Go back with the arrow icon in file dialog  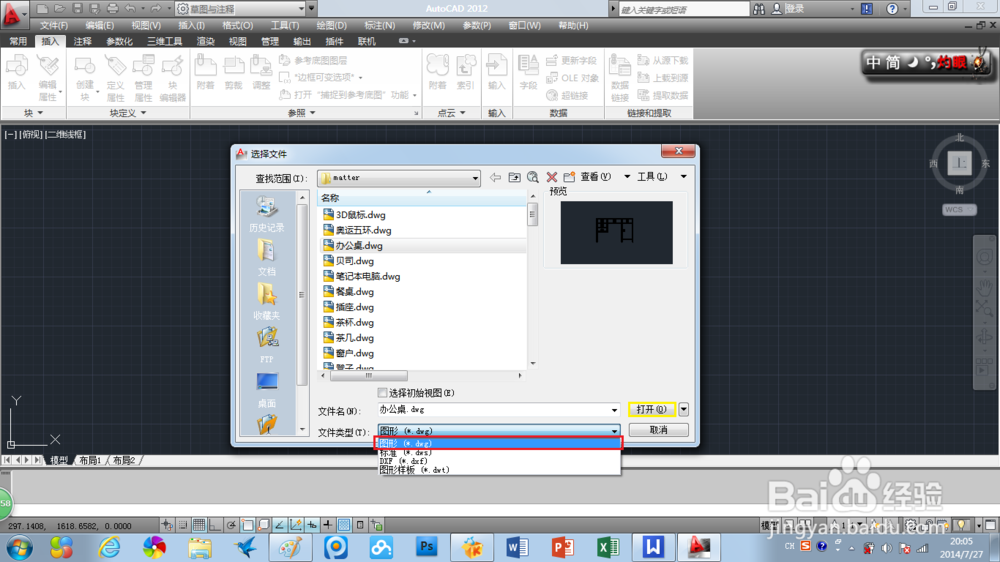click(x=495, y=177)
